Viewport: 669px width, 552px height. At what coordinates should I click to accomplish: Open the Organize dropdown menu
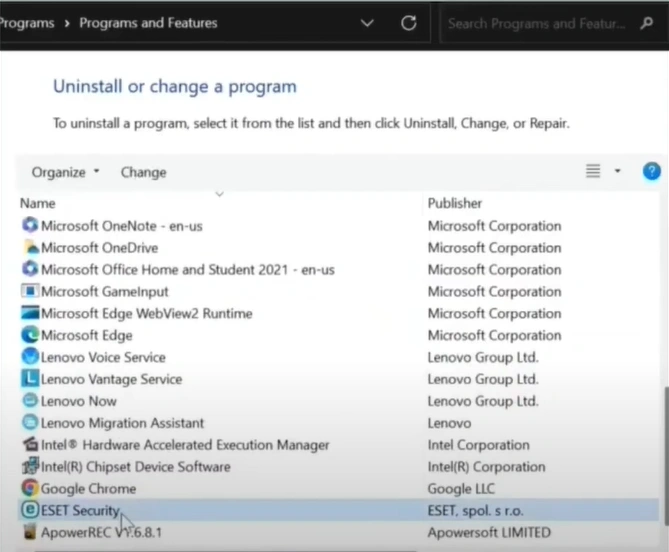[x=65, y=172]
